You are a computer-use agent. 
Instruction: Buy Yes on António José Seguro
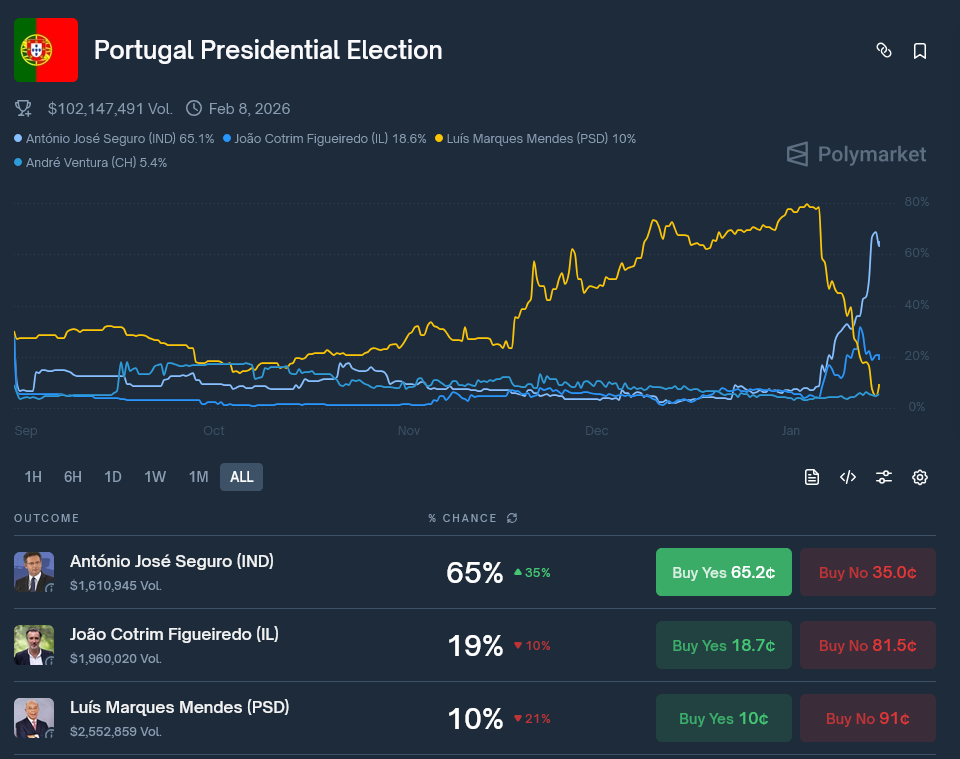pyautogui.click(x=723, y=572)
